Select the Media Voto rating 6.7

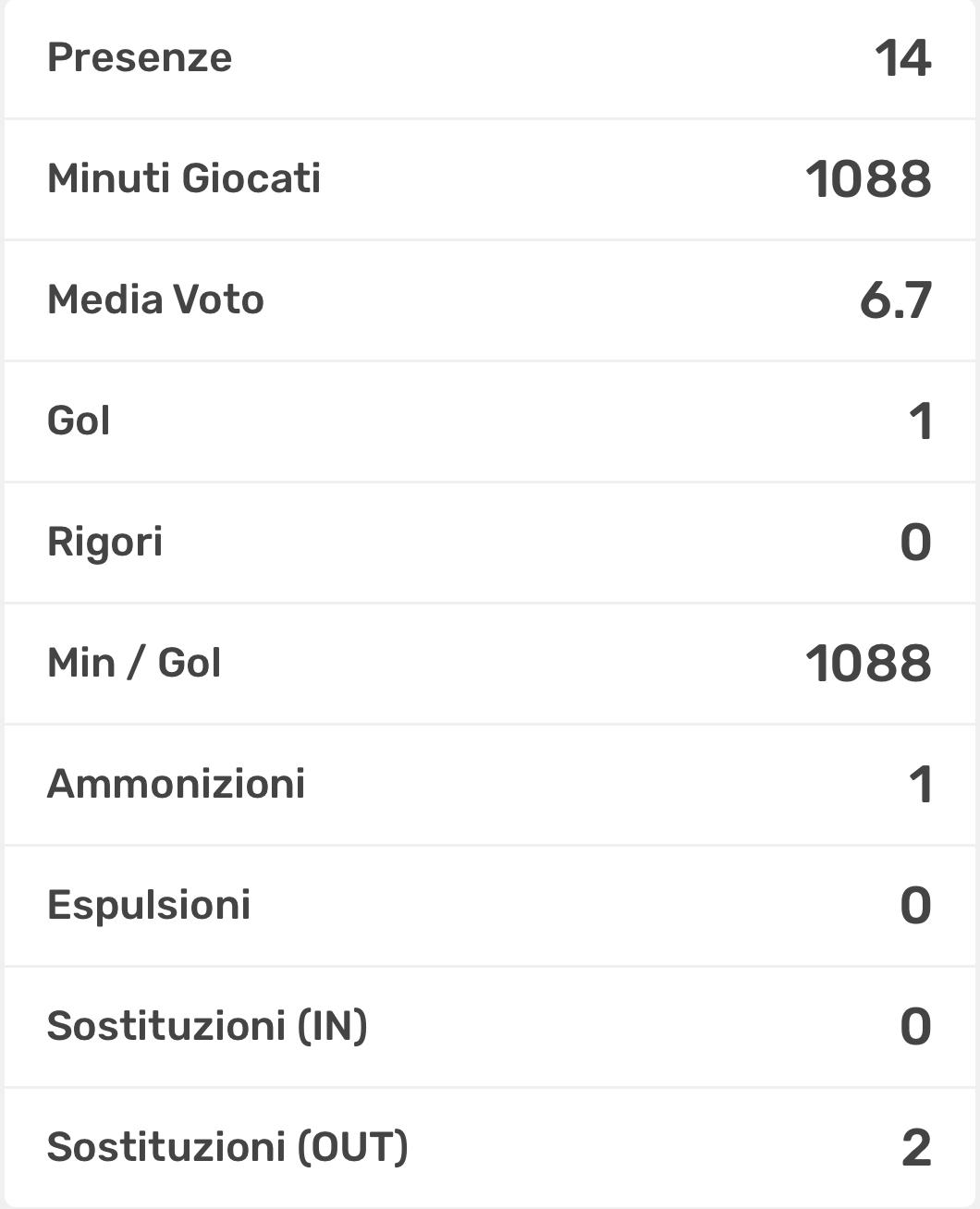895,300
